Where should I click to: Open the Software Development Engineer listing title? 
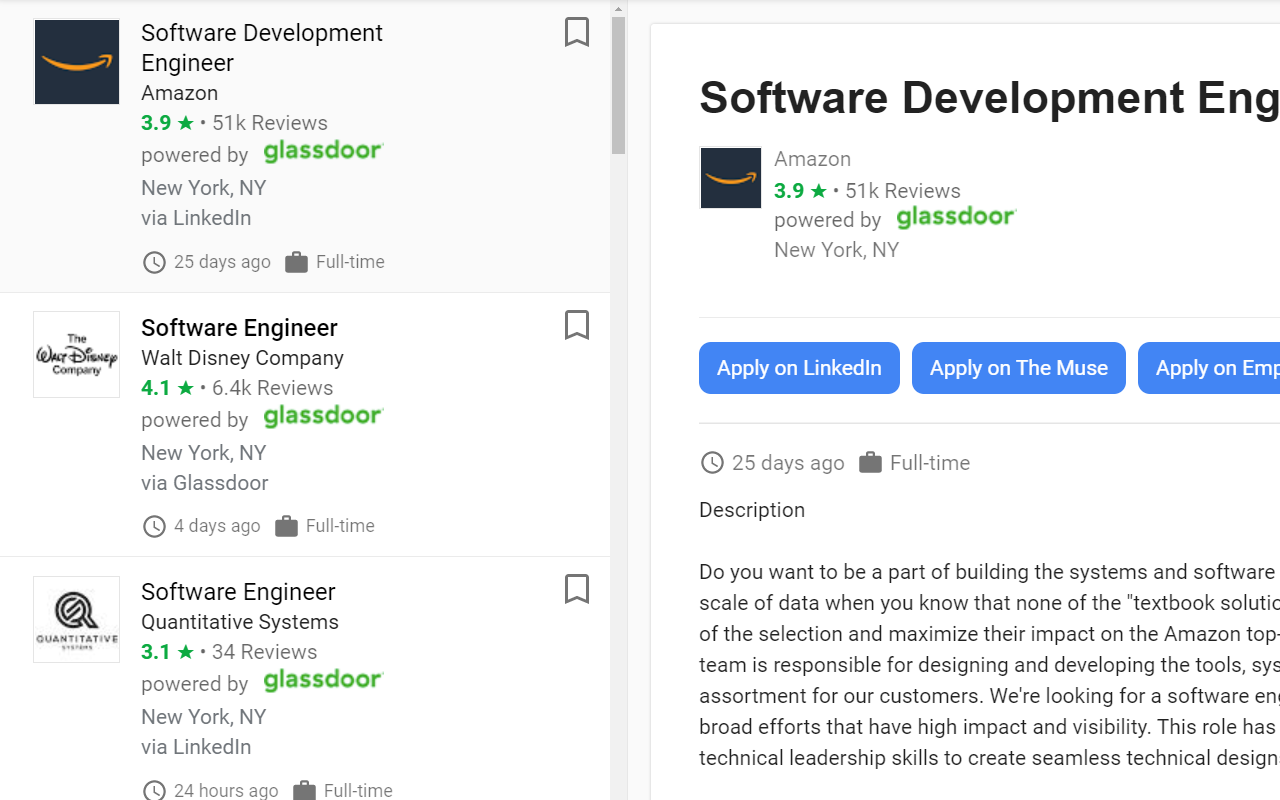[x=262, y=47]
